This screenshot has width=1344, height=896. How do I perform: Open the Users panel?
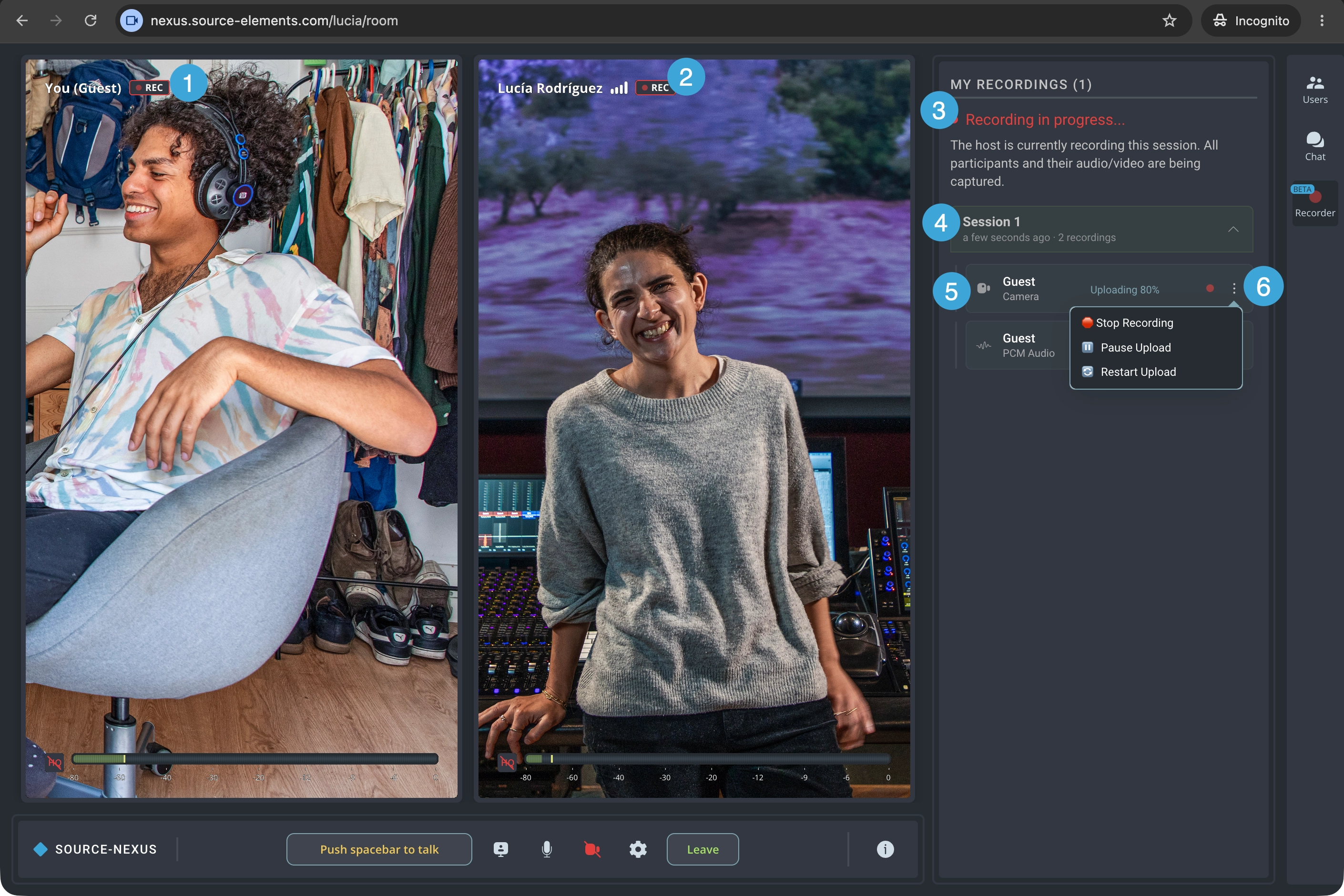pyautogui.click(x=1314, y=90)
